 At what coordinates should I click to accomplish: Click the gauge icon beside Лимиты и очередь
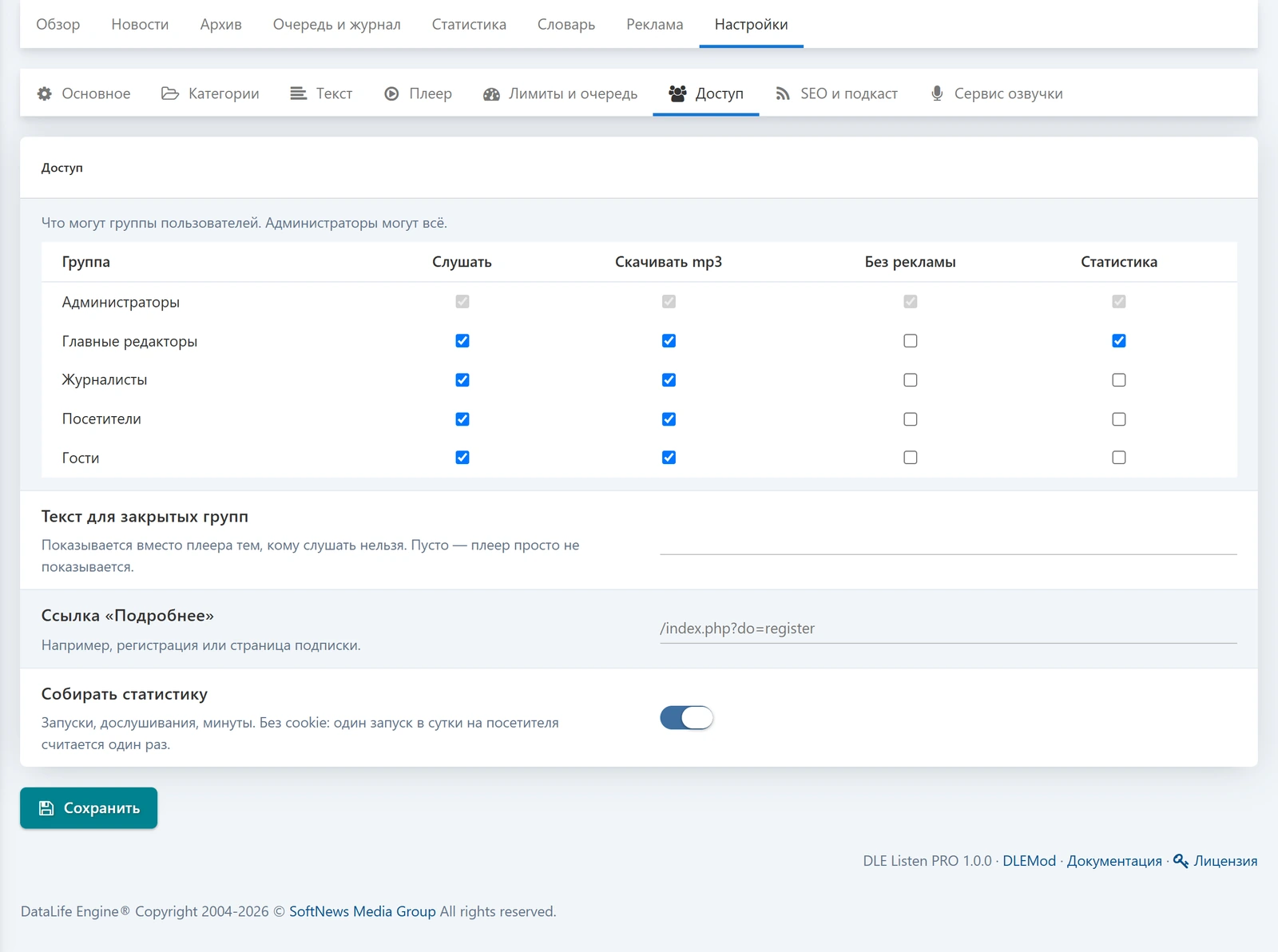491,94
